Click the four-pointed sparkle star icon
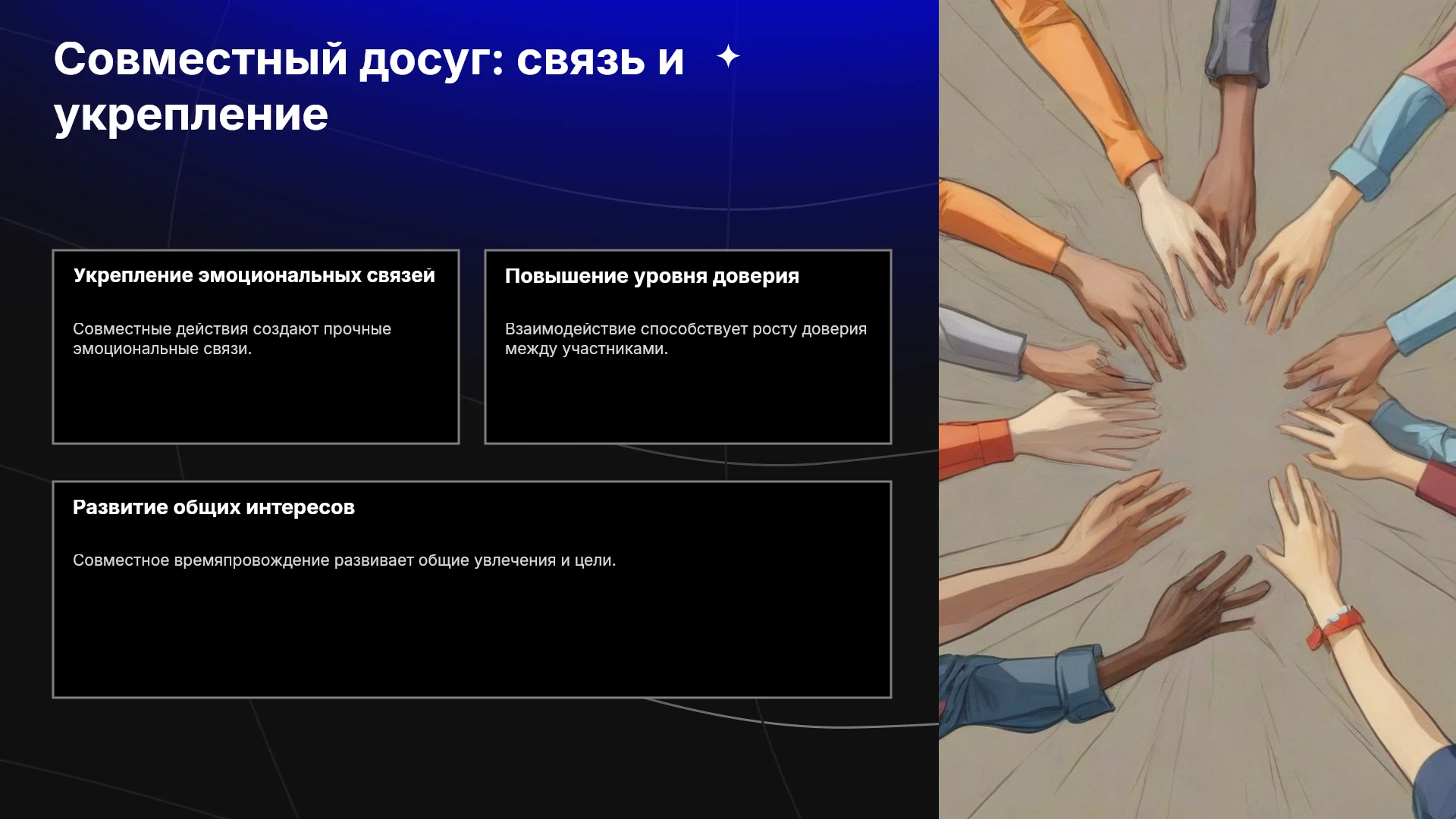The image size is (1456, 819). (728, 56)
